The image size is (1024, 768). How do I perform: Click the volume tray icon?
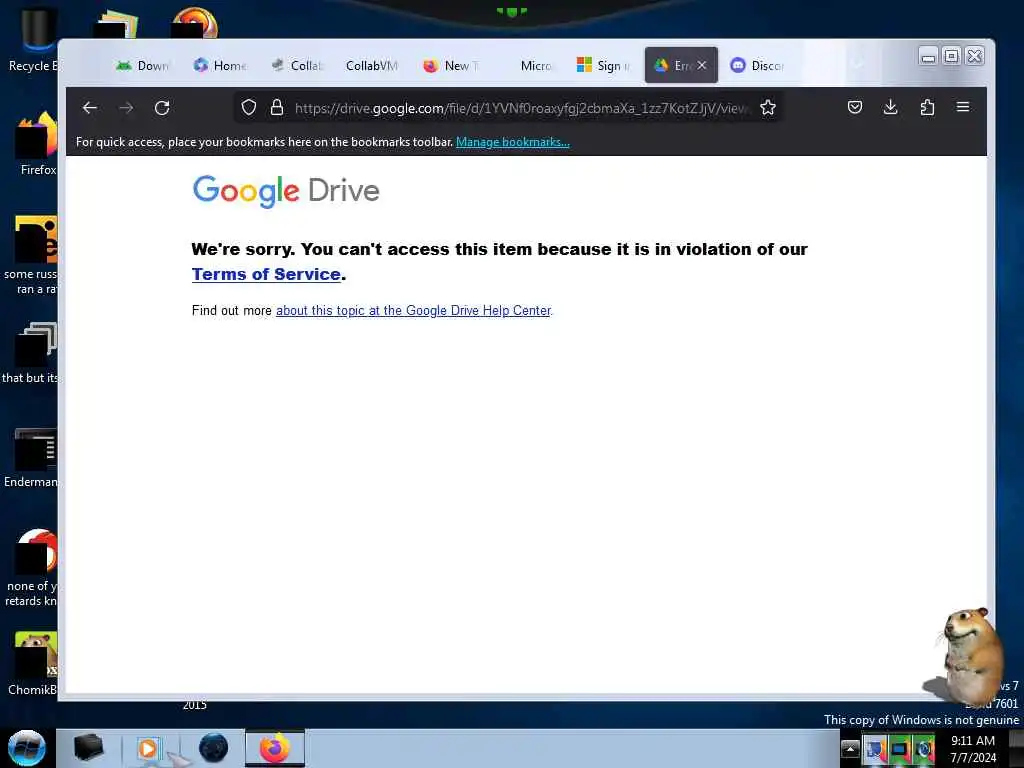point(925,748)
